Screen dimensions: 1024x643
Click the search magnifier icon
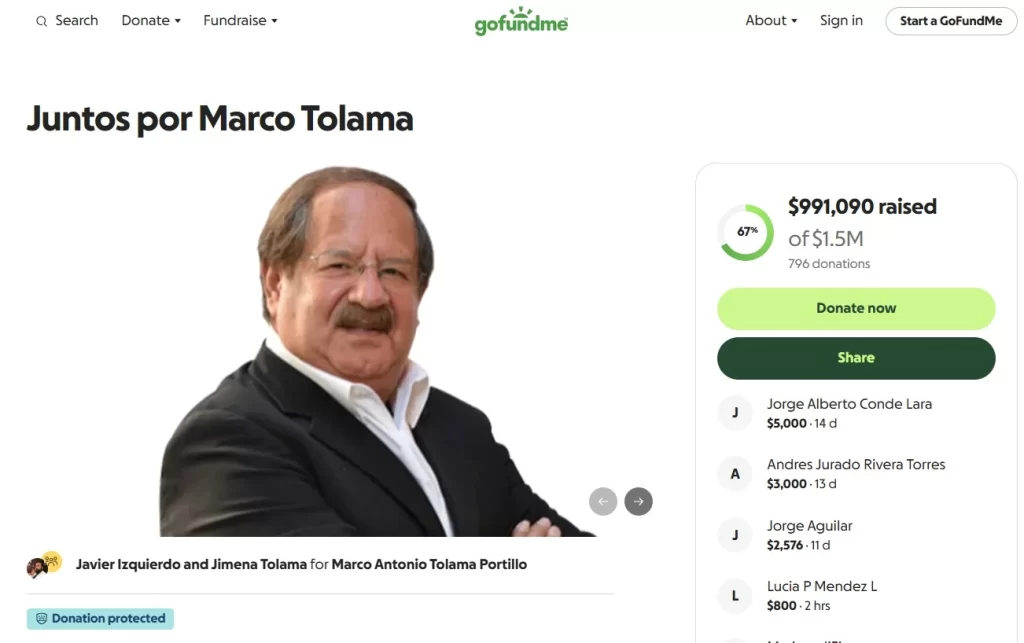coord(41,21)
